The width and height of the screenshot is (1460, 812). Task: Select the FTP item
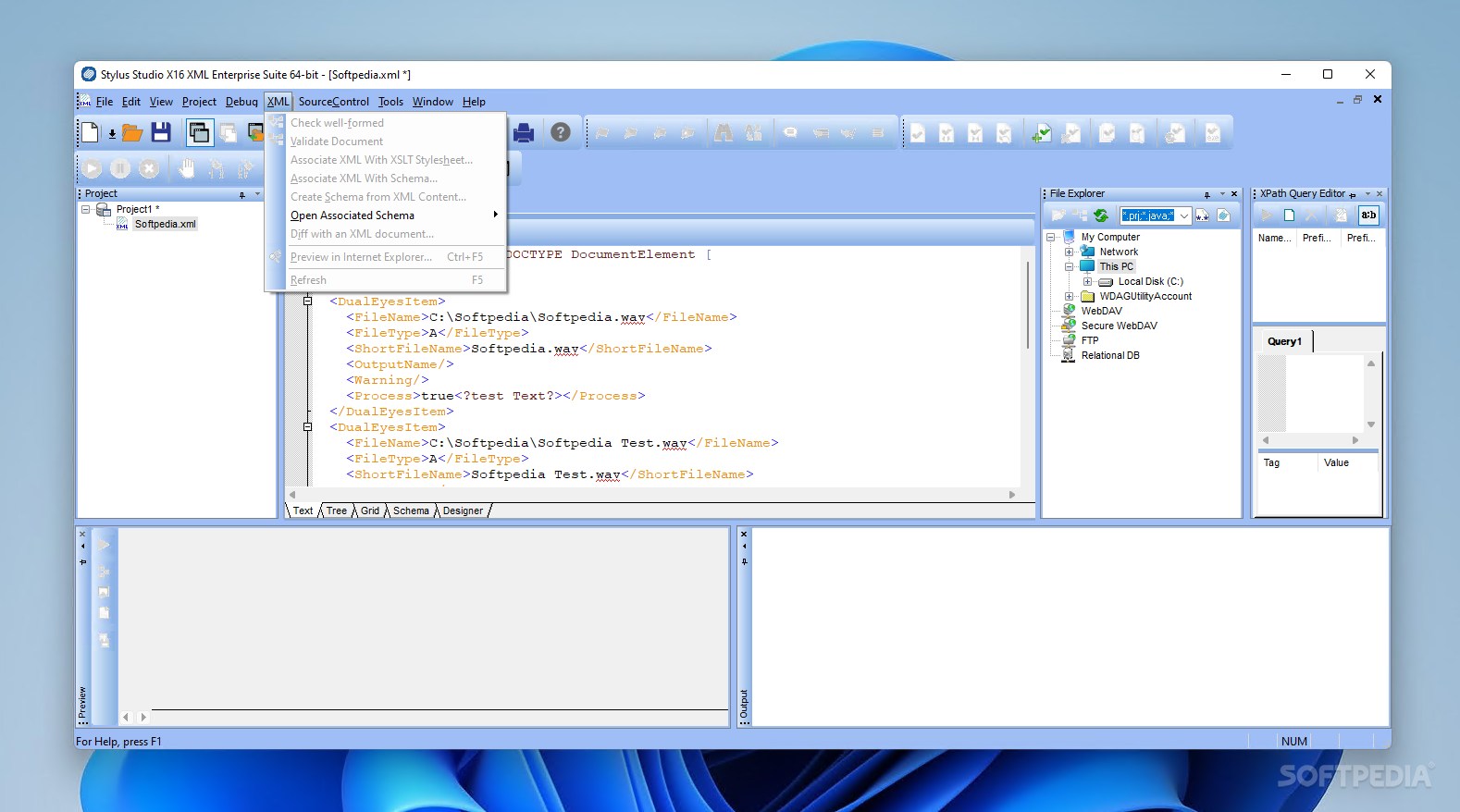[x=1090, y=340]
